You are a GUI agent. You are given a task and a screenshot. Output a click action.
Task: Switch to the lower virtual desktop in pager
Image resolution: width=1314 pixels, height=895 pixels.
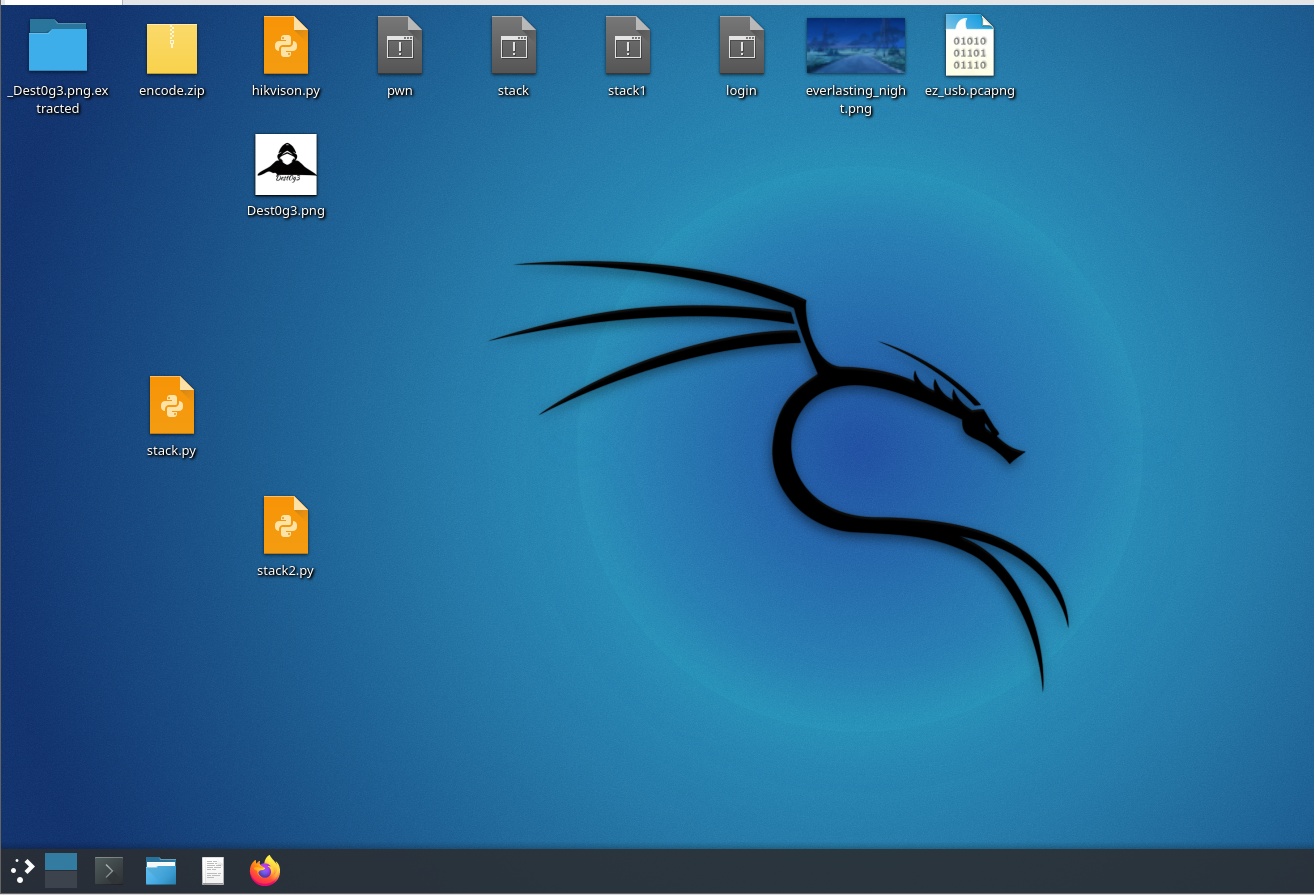point(61,879)
